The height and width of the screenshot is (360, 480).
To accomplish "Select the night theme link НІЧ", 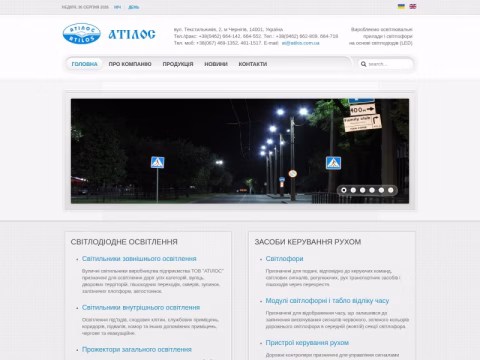I will click(x=117, y=7).
